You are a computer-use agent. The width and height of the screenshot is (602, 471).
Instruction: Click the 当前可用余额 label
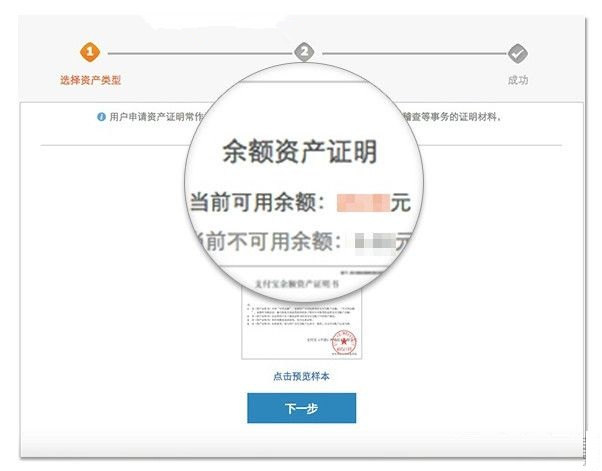(258, 202)
